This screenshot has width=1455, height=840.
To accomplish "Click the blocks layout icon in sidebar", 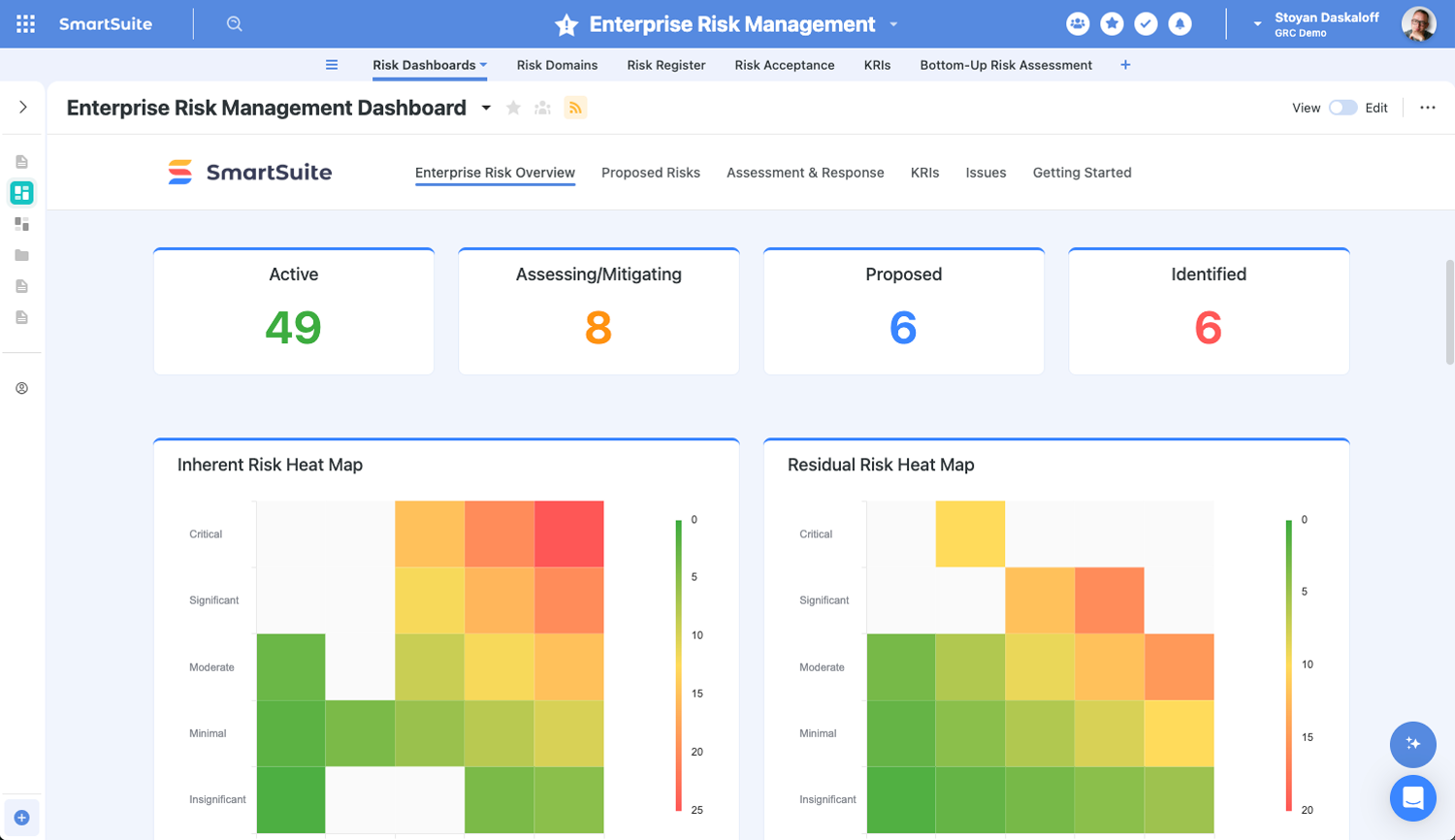I will click(21, 224).
